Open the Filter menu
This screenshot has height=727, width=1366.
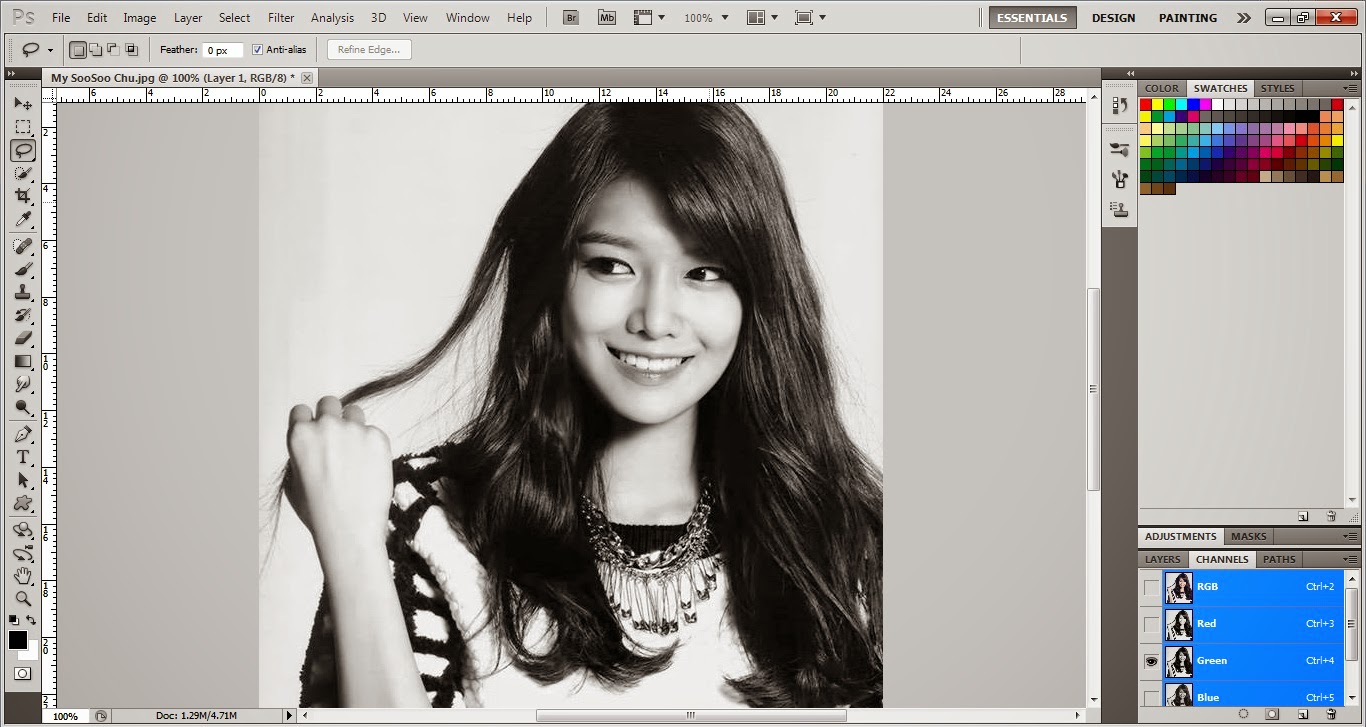281,18
